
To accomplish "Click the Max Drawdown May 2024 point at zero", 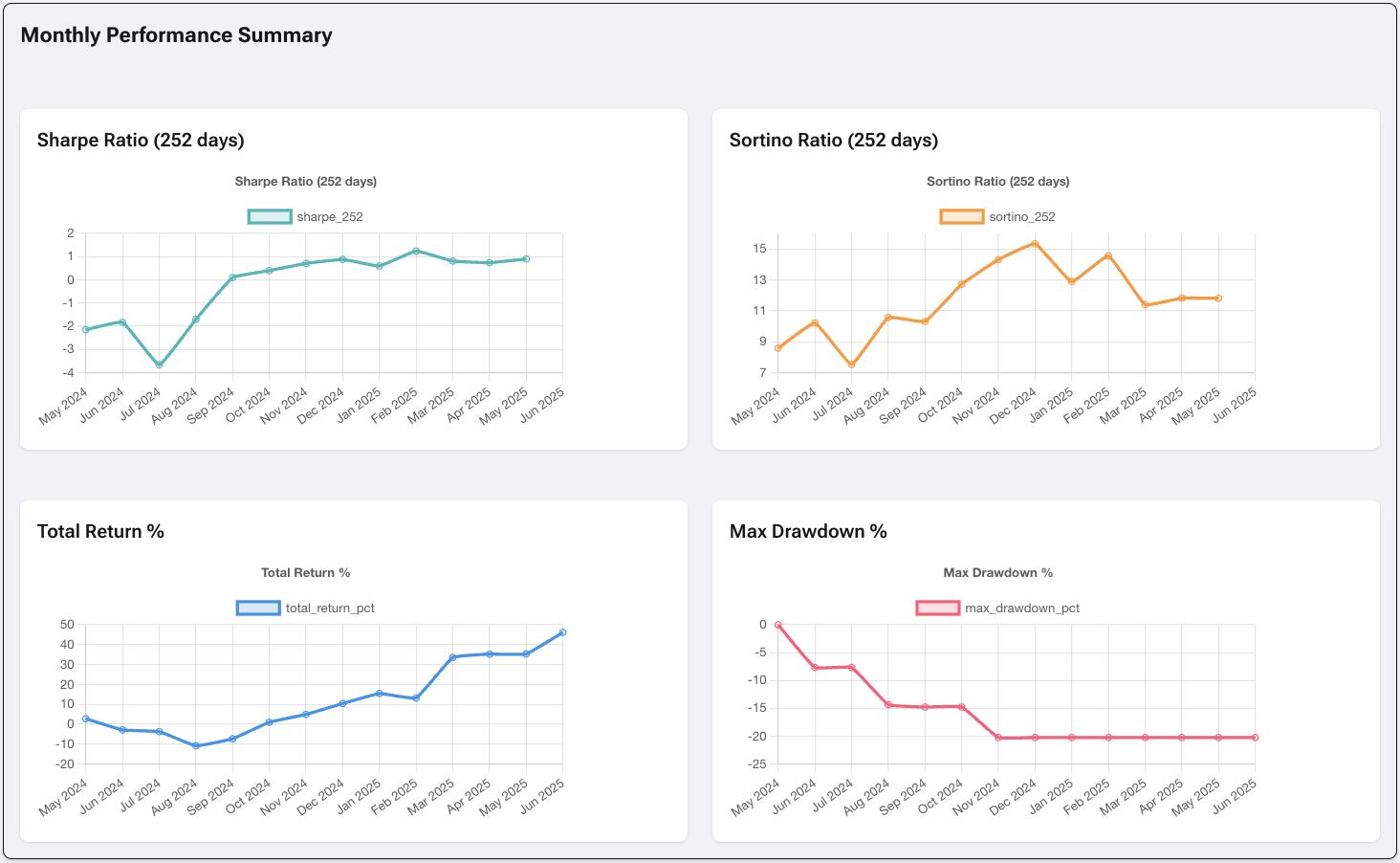I will point(778,625).
